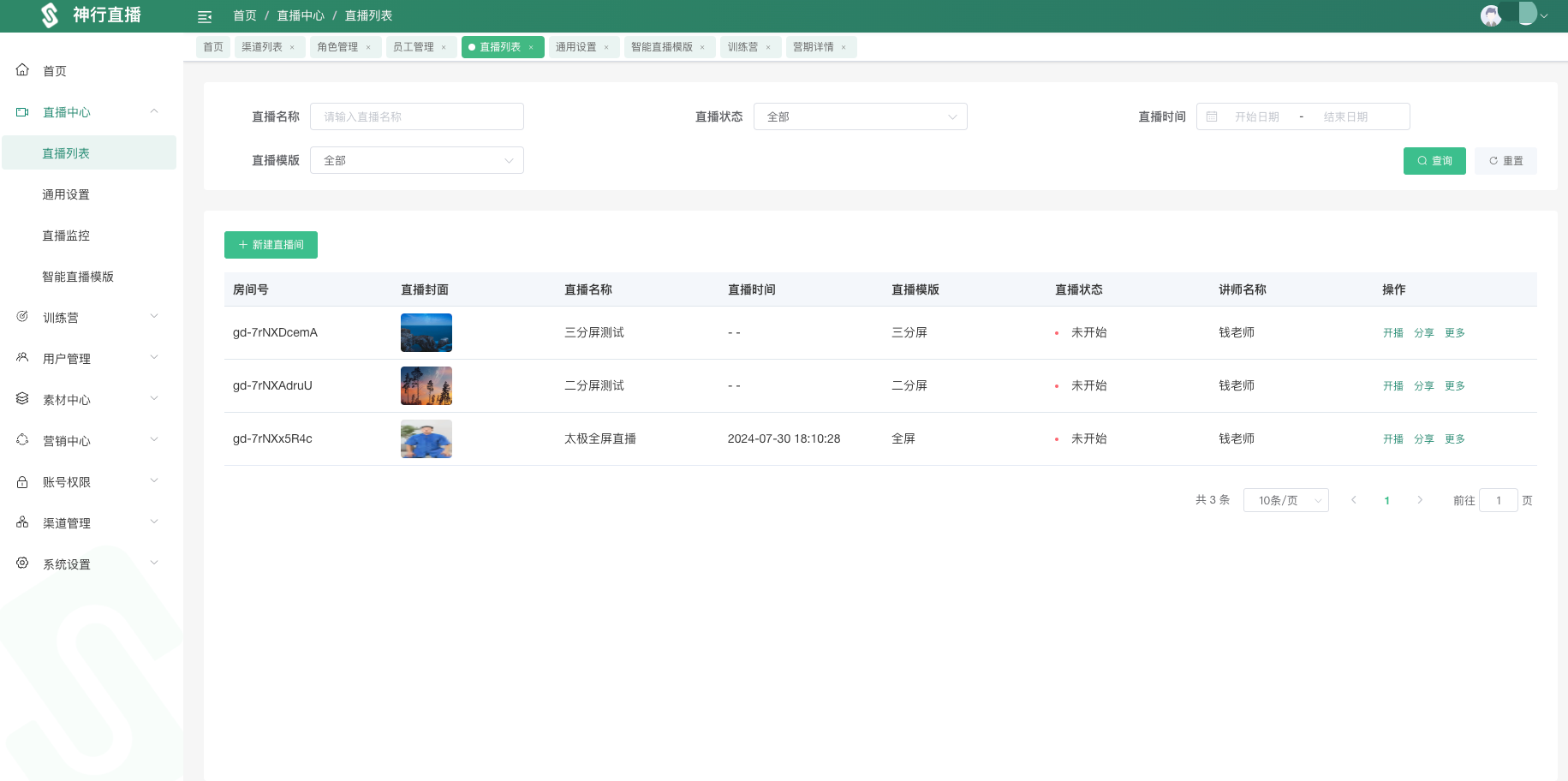This screenshot has width=1568, height=781.
Task: Go to the next page arrow
Action: point(1420,500)
